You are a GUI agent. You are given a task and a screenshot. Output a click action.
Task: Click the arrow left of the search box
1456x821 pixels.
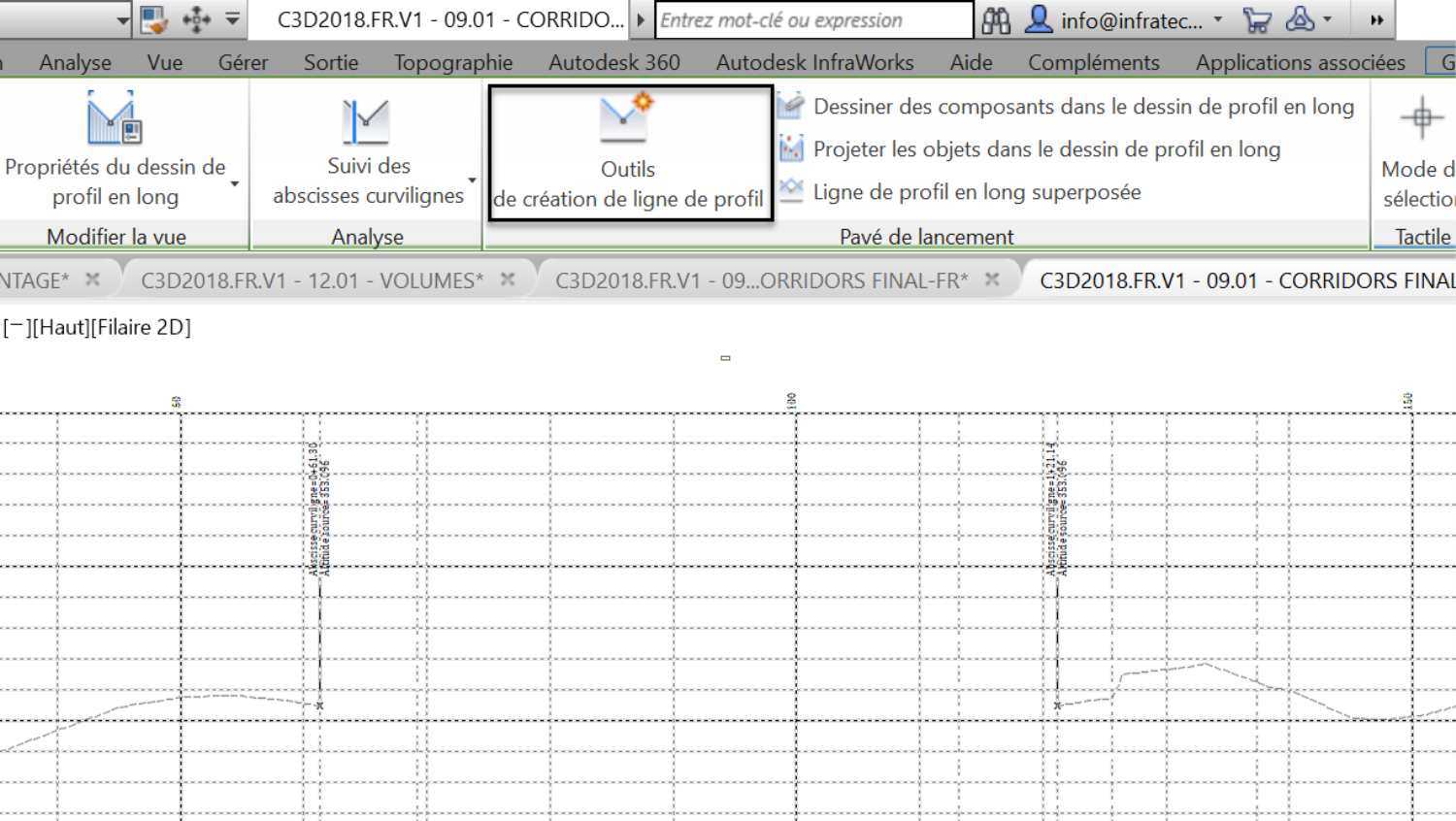point(641,19)
